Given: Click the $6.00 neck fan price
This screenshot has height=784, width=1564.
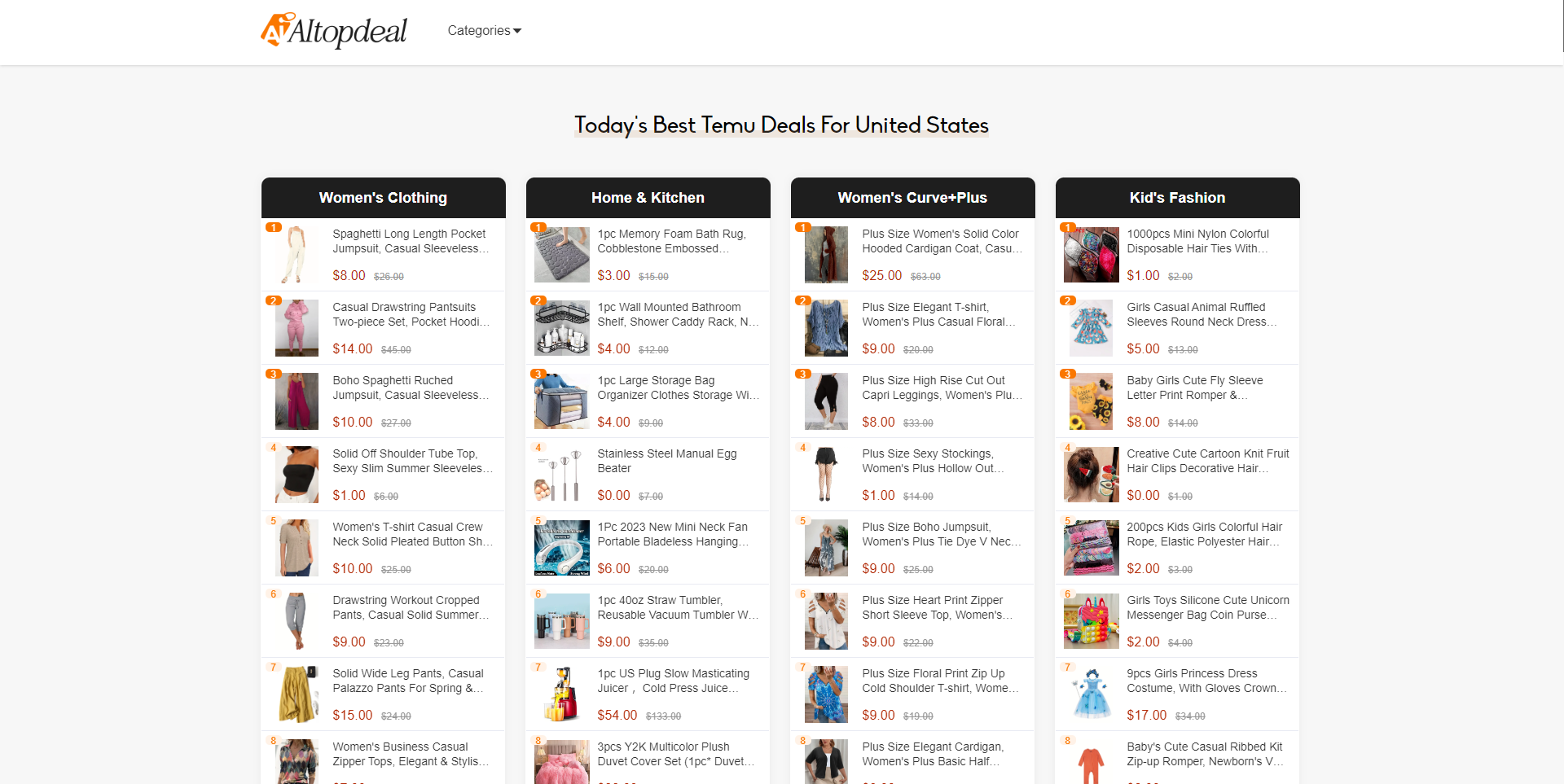Looking at the screenshot, I should point(613,568).
